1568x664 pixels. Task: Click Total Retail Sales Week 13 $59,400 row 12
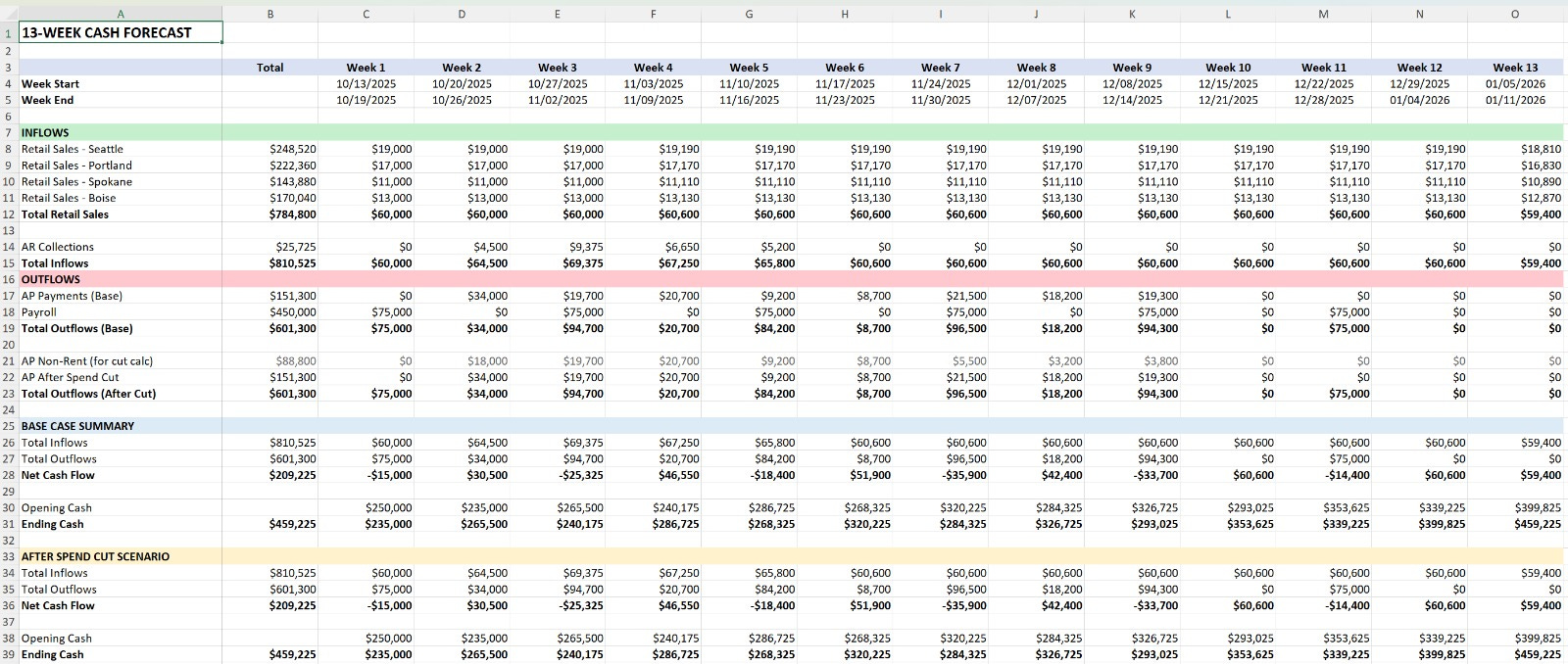click(1515, 214)
